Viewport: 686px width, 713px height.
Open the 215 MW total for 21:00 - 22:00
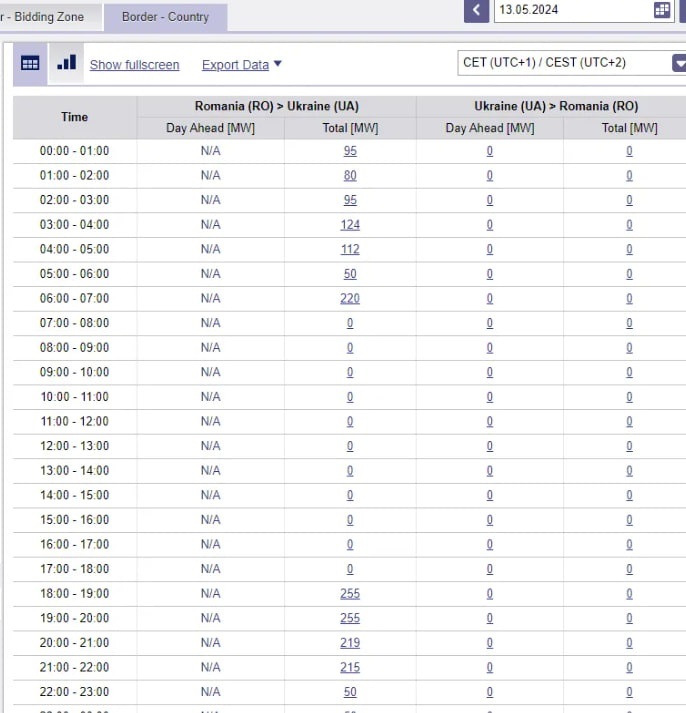tap(350, 668)
